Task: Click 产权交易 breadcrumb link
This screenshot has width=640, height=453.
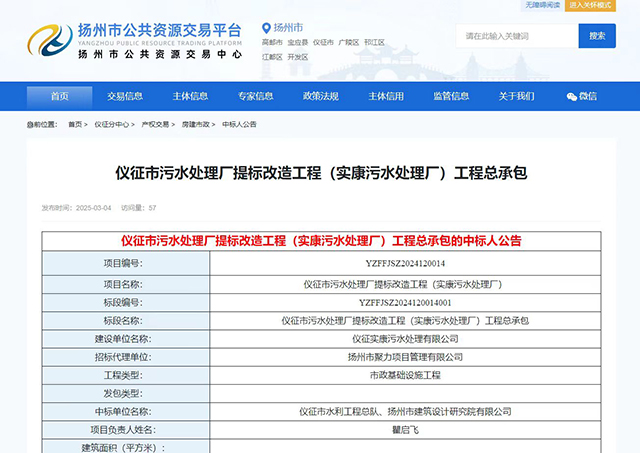Action: click(x=155, y=124)
